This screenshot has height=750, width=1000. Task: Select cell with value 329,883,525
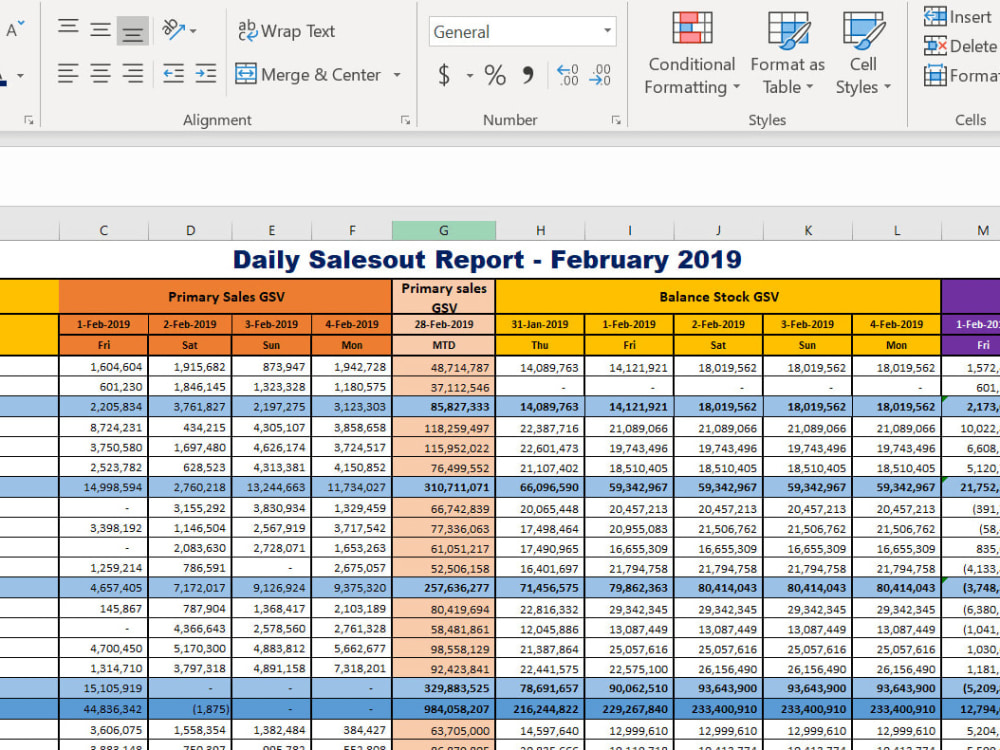click(444, 688)
